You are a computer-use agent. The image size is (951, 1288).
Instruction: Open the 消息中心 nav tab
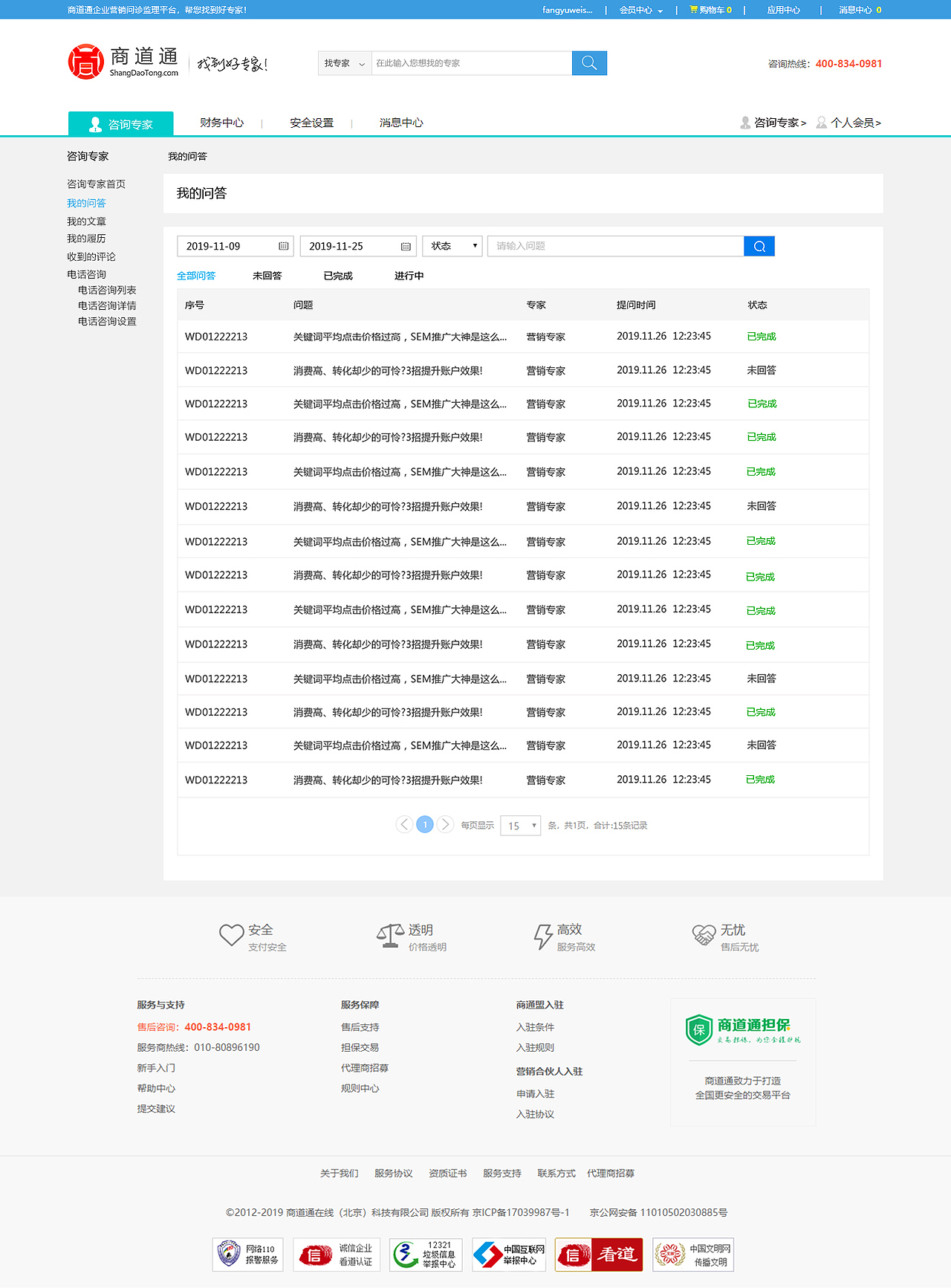click(401, 123)
